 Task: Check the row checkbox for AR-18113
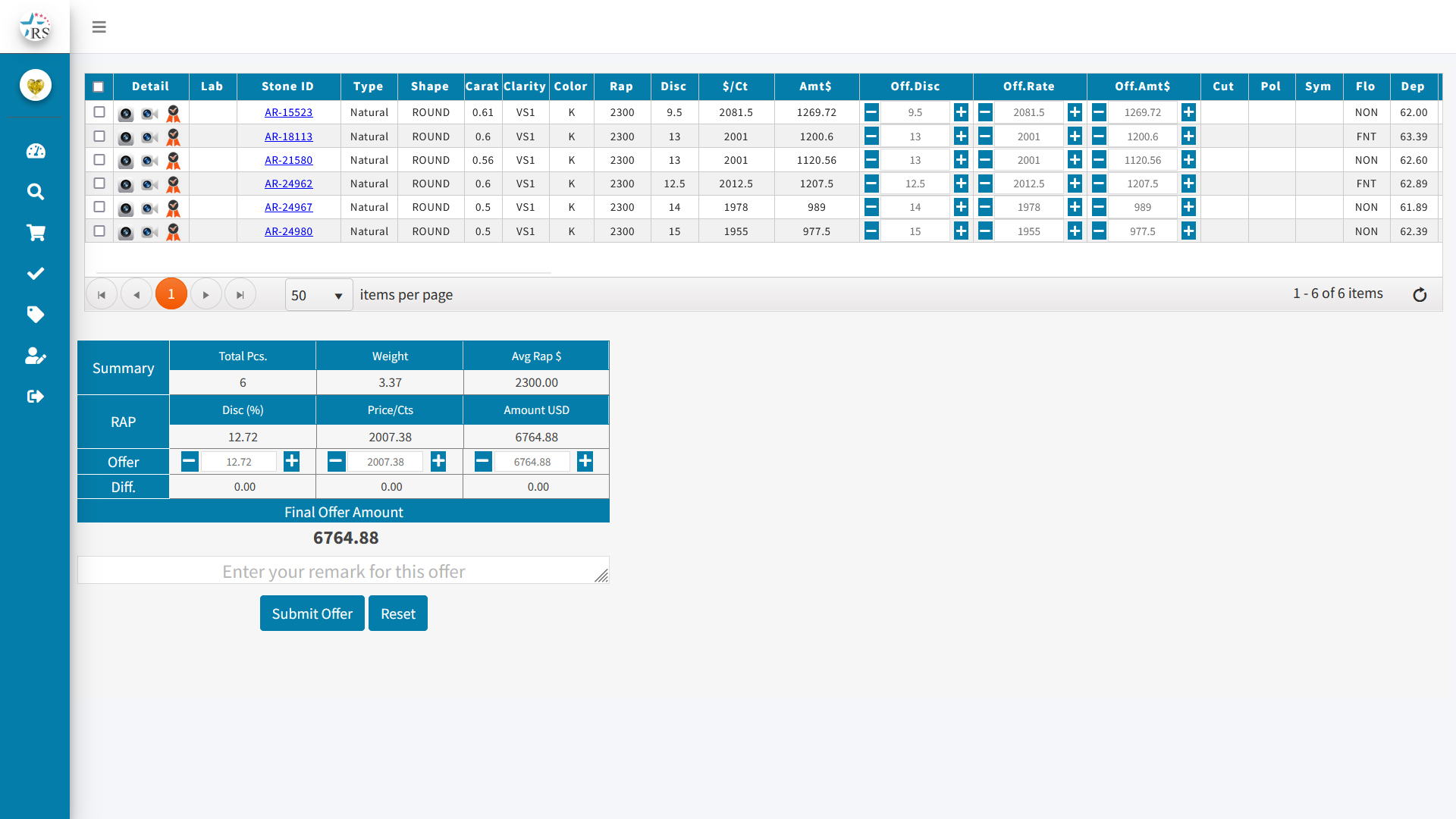pyautogui.click(x=99, y=136)
